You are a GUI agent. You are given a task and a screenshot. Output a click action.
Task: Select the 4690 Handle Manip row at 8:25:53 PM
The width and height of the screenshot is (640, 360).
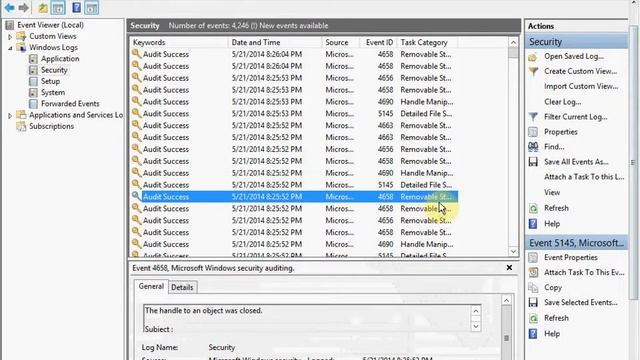(x=294, y=102)
